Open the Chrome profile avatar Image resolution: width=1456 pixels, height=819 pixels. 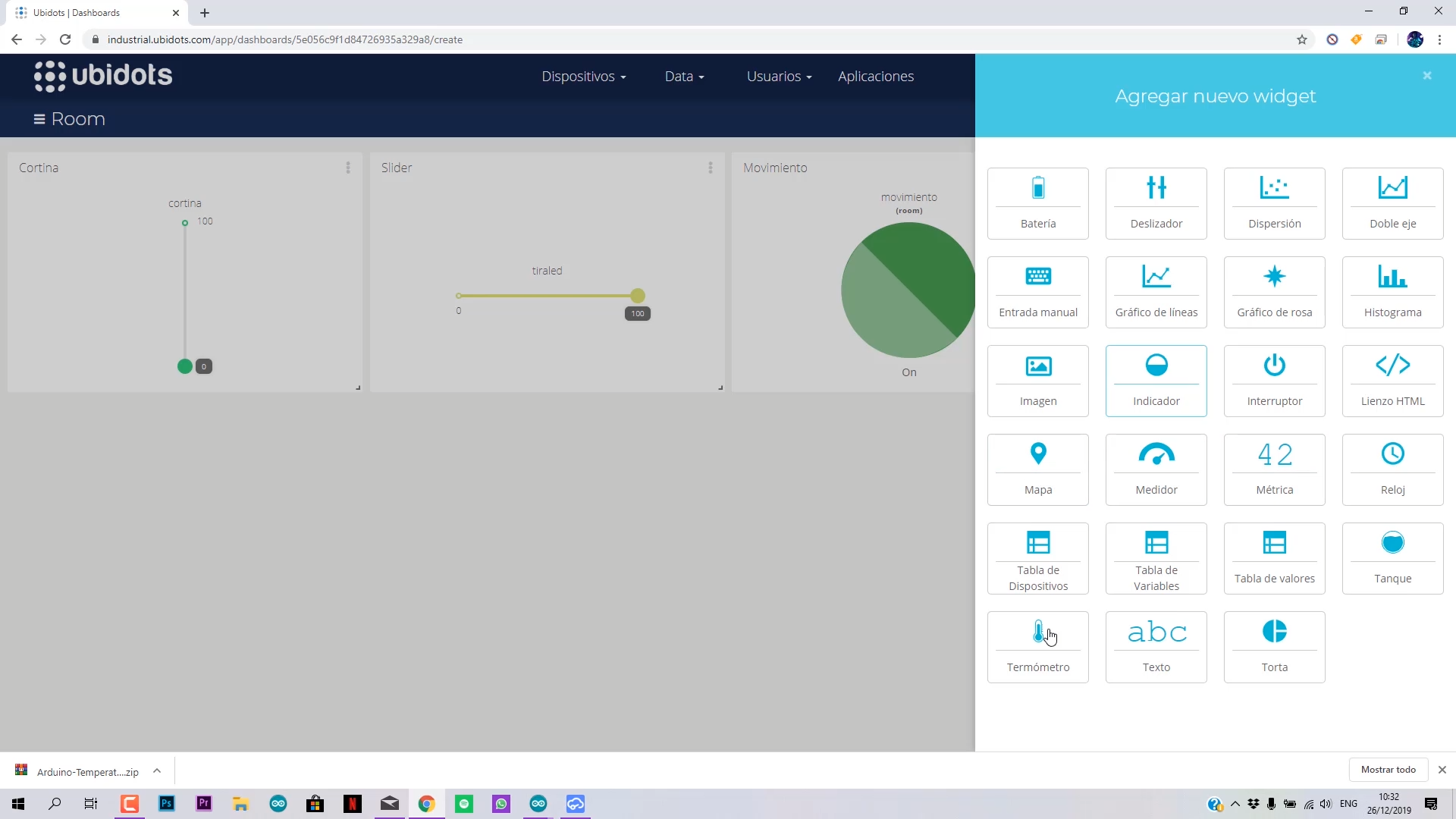(1414, 39)
